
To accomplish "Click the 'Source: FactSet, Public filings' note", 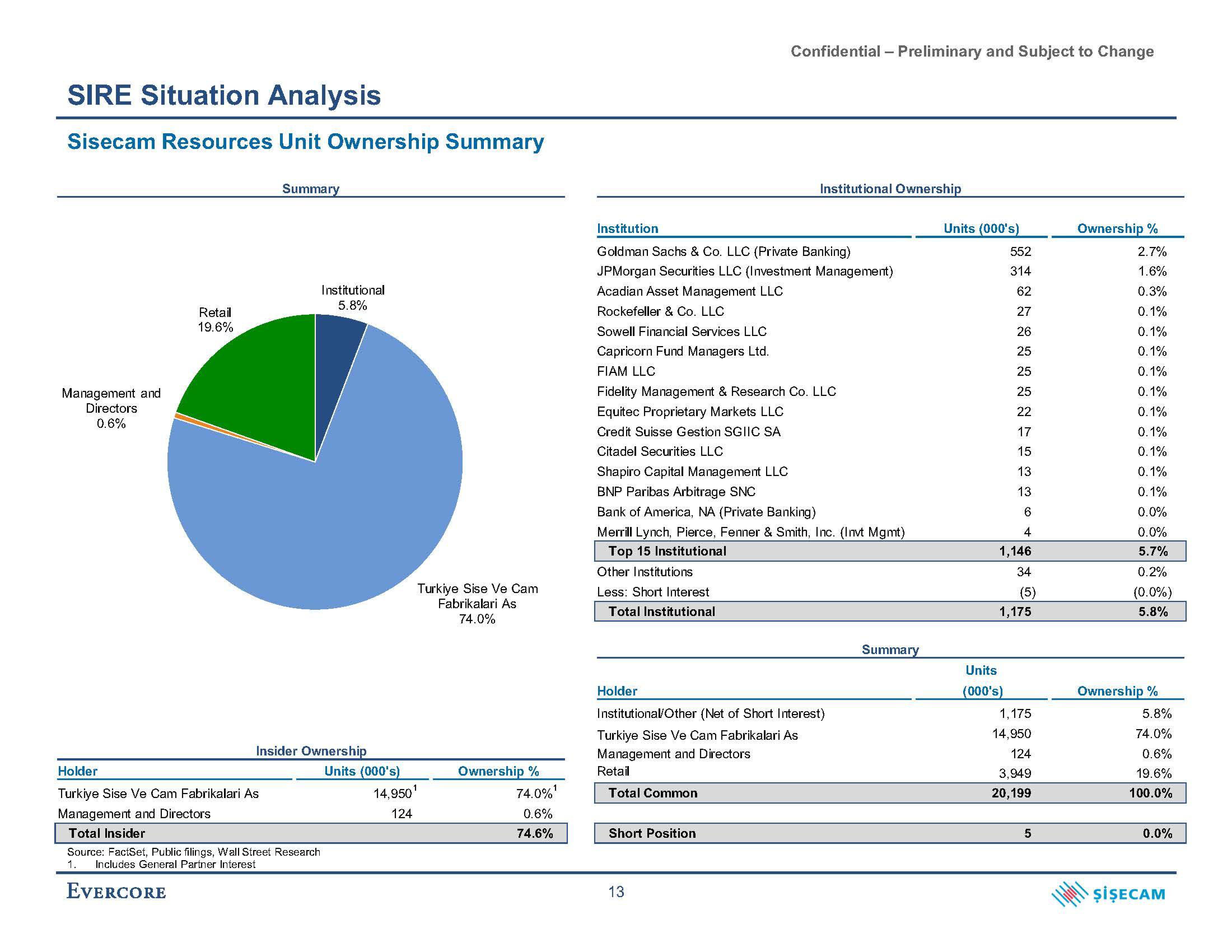I will pyautogui.click(x=193, y=852).
